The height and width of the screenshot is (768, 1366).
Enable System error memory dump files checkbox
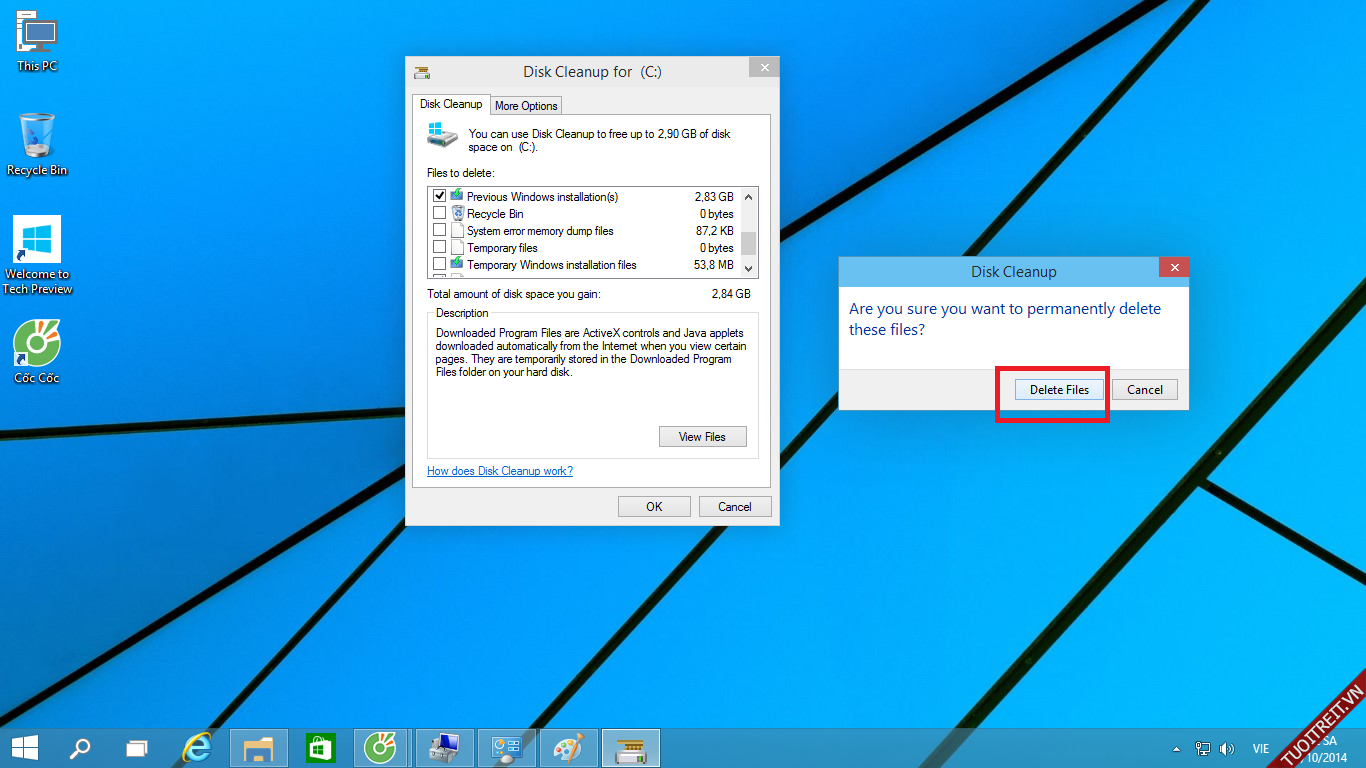[x=439, y=231]
